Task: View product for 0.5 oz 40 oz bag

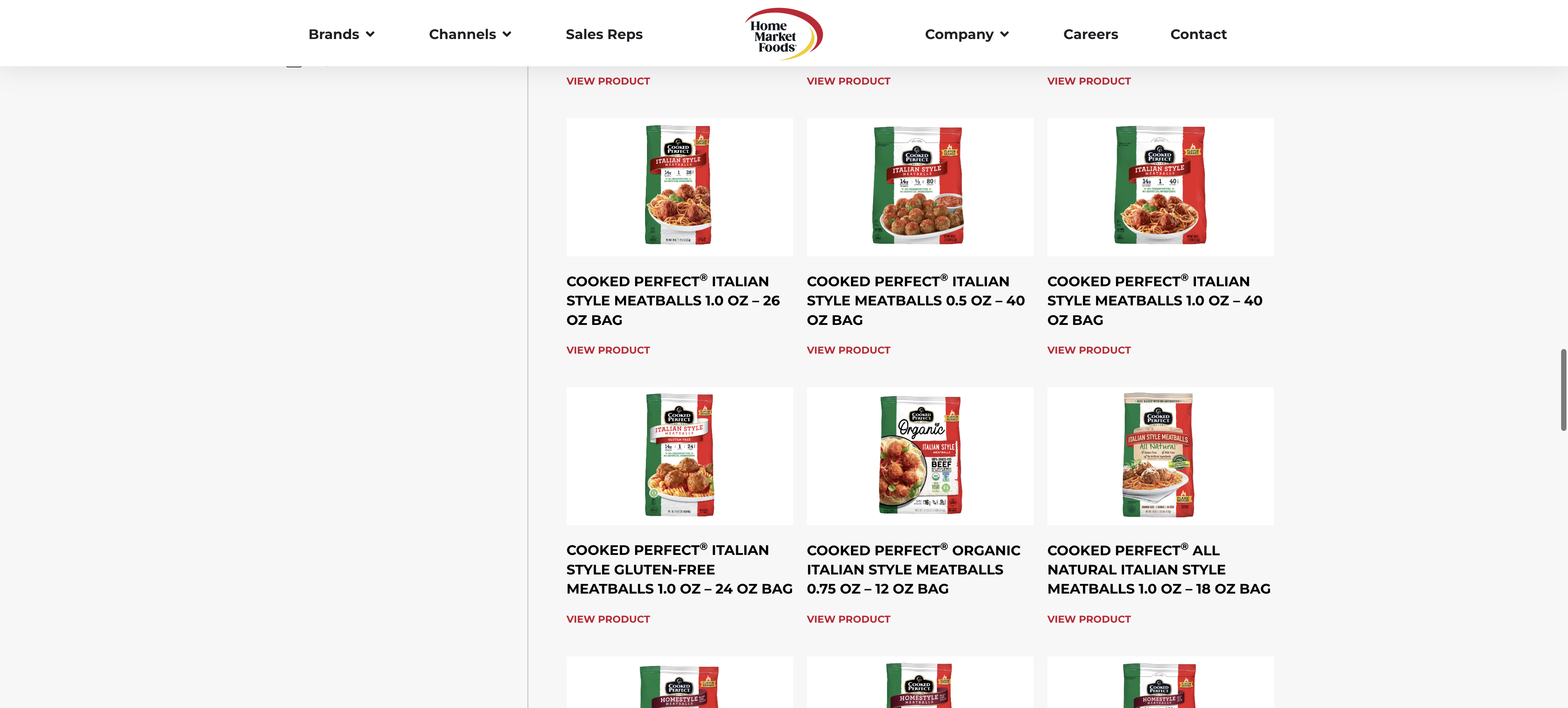Action: point(848,350)
